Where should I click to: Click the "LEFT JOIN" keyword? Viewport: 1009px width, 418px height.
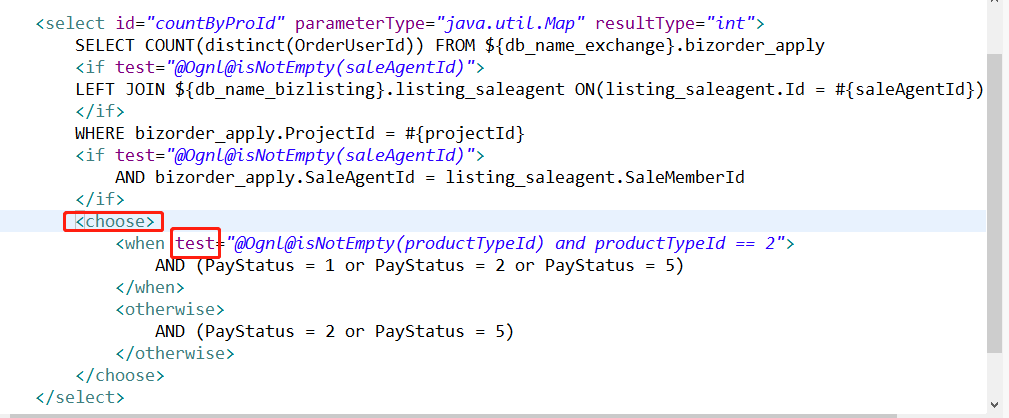tap(120, 89)
